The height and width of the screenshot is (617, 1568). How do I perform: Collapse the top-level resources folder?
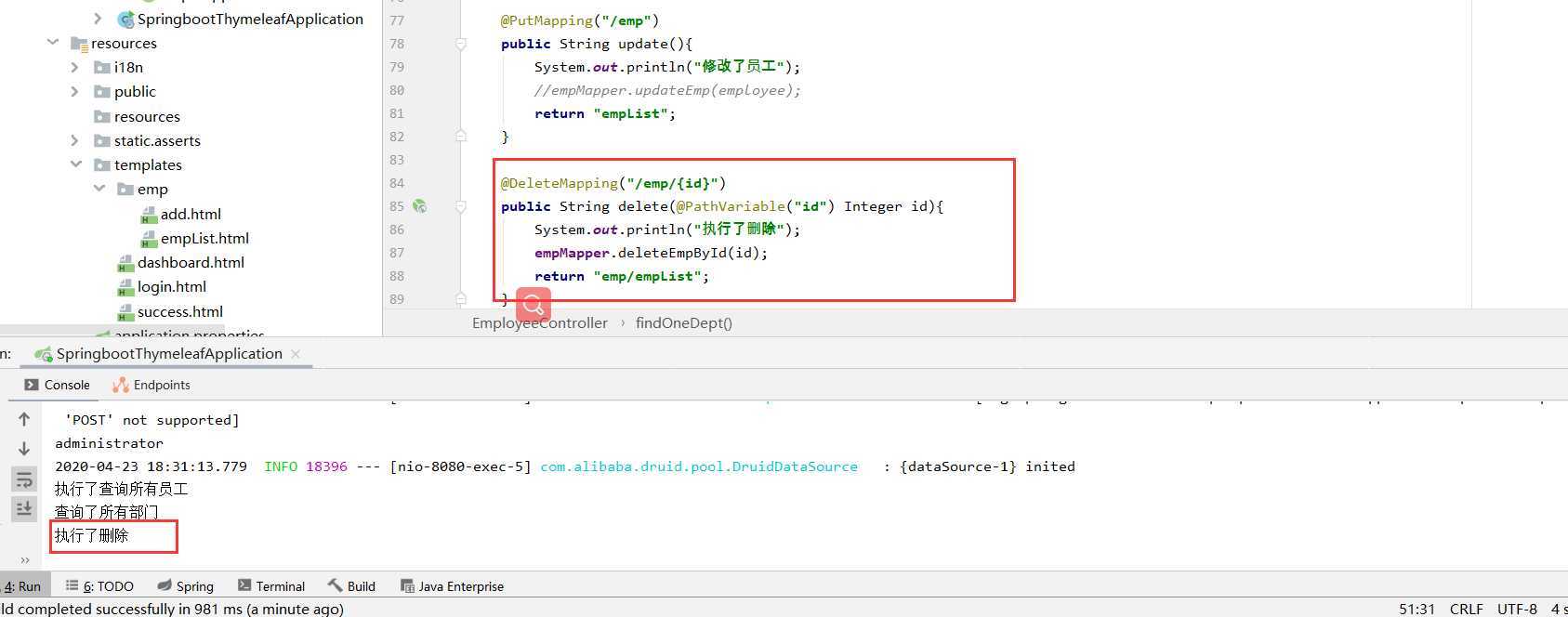coord(53,43)
